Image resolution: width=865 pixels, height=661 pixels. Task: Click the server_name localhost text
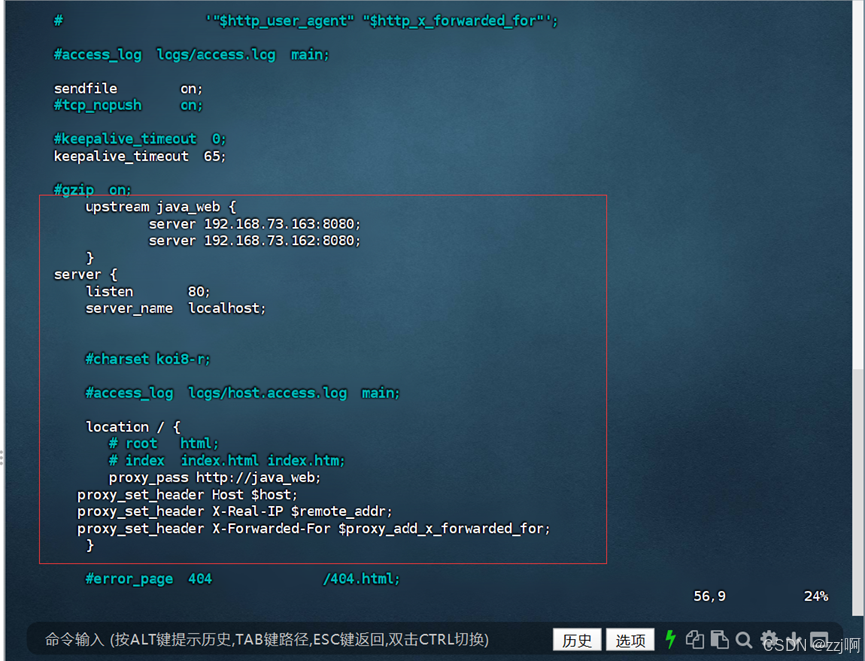coord(174,308)
